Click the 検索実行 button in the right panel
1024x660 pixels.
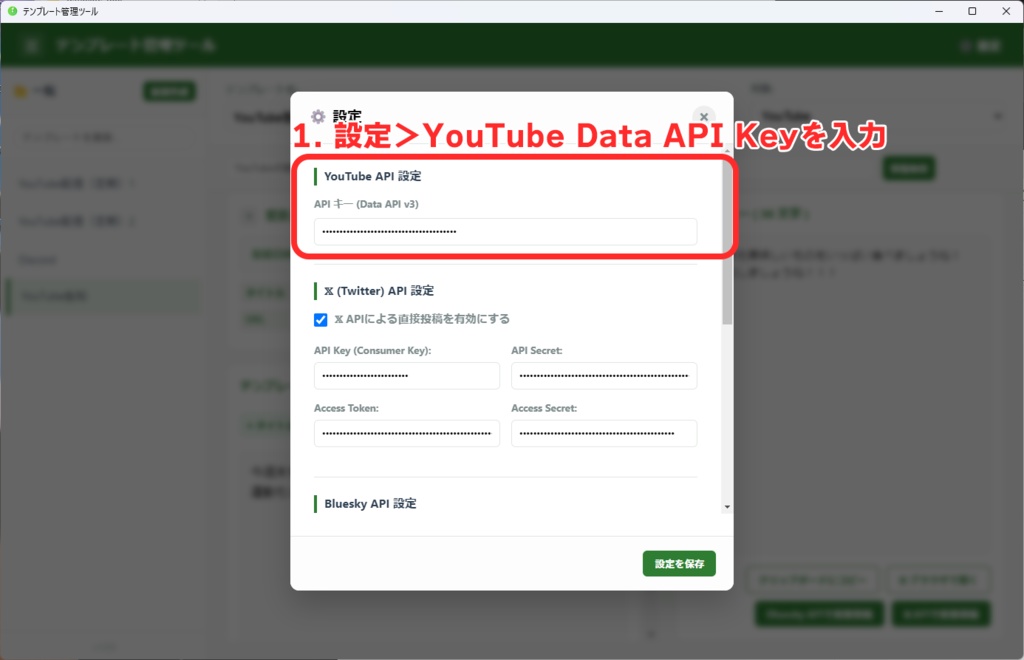click(908, 167)
